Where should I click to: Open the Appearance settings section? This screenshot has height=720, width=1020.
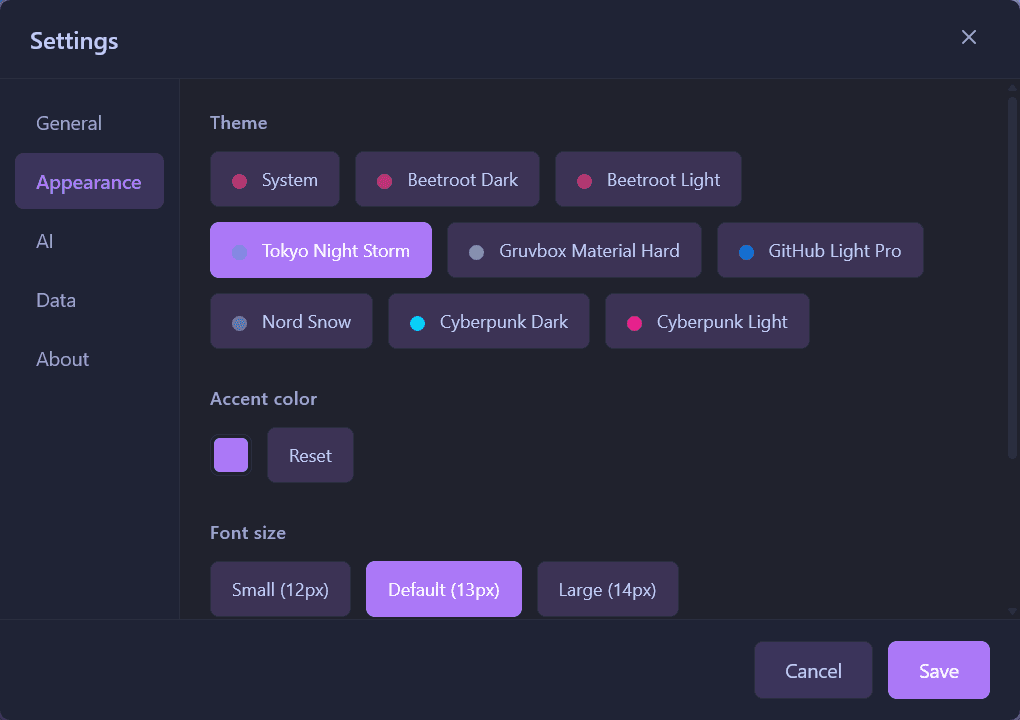pos(89,182)
